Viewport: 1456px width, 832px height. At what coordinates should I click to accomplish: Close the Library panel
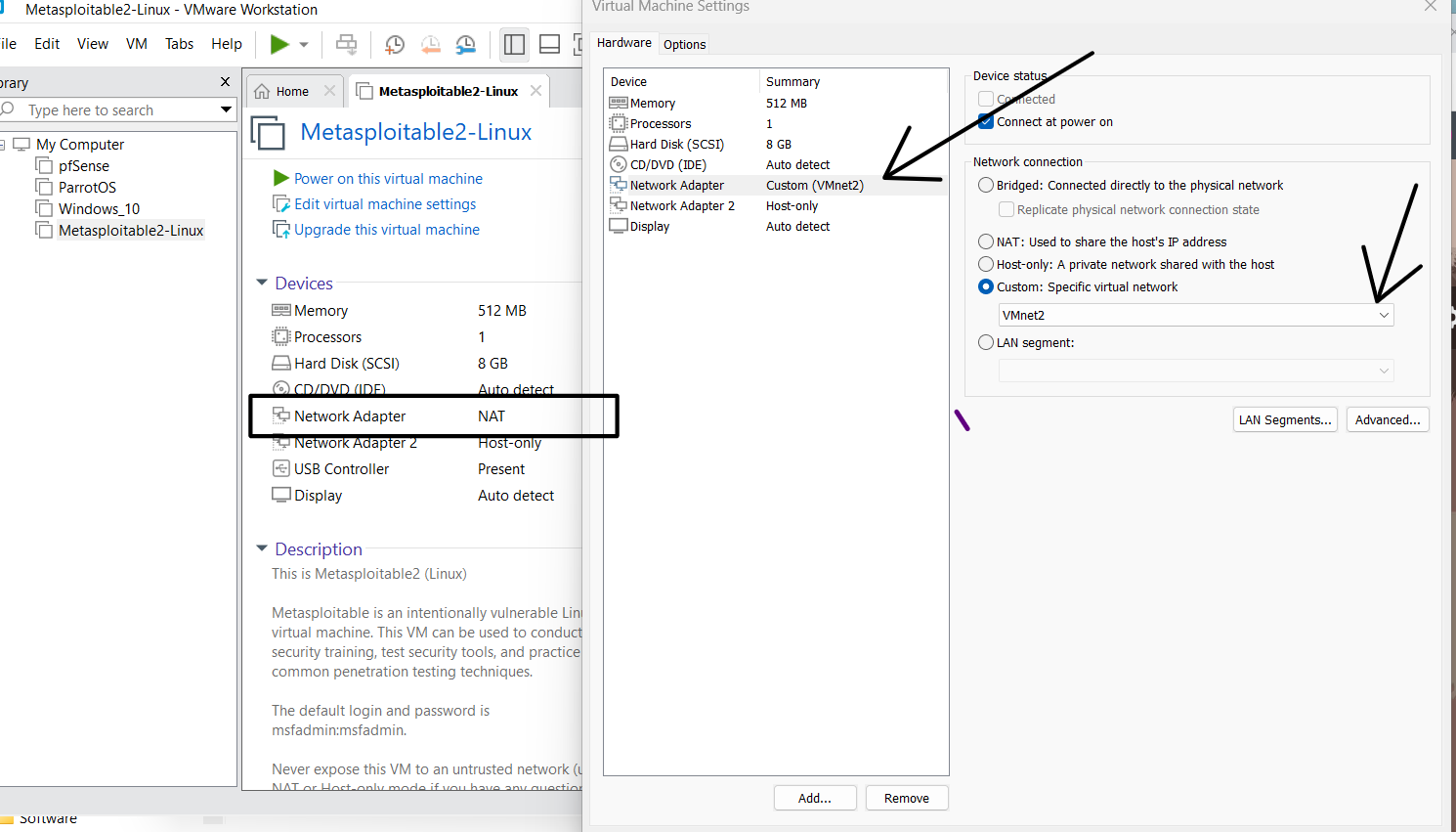[226, 82]
